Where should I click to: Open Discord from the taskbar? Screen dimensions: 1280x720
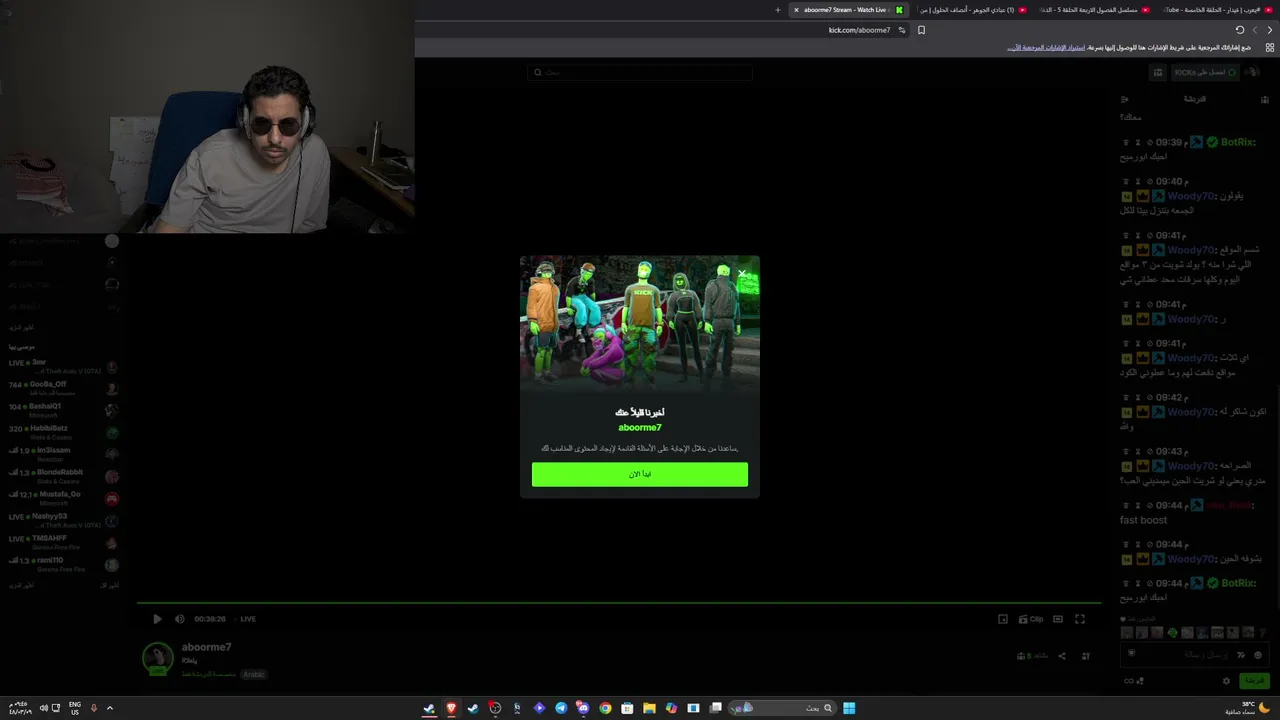pos(583,708)
